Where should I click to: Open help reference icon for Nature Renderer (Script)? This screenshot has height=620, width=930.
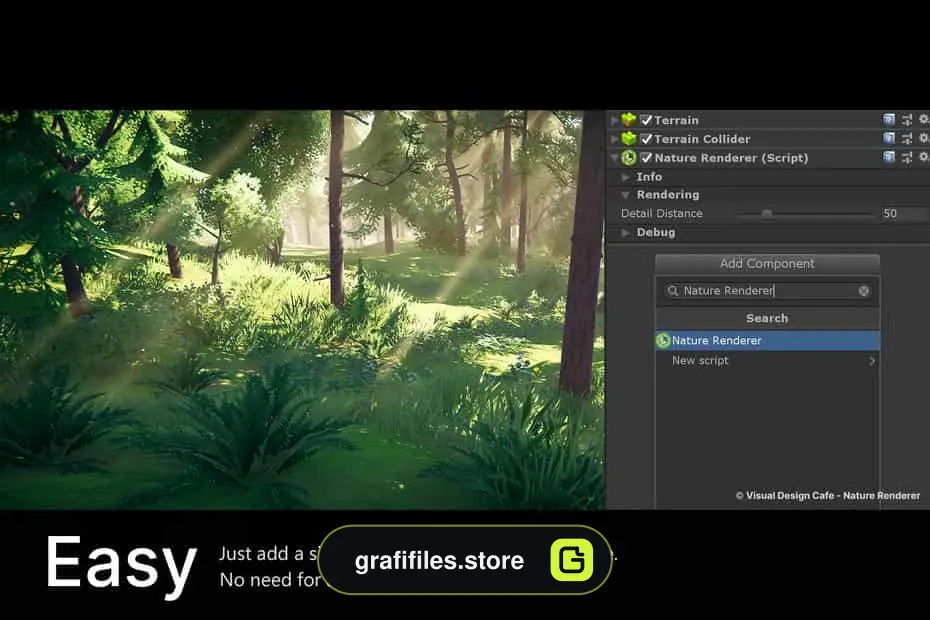tap(888, 157)
